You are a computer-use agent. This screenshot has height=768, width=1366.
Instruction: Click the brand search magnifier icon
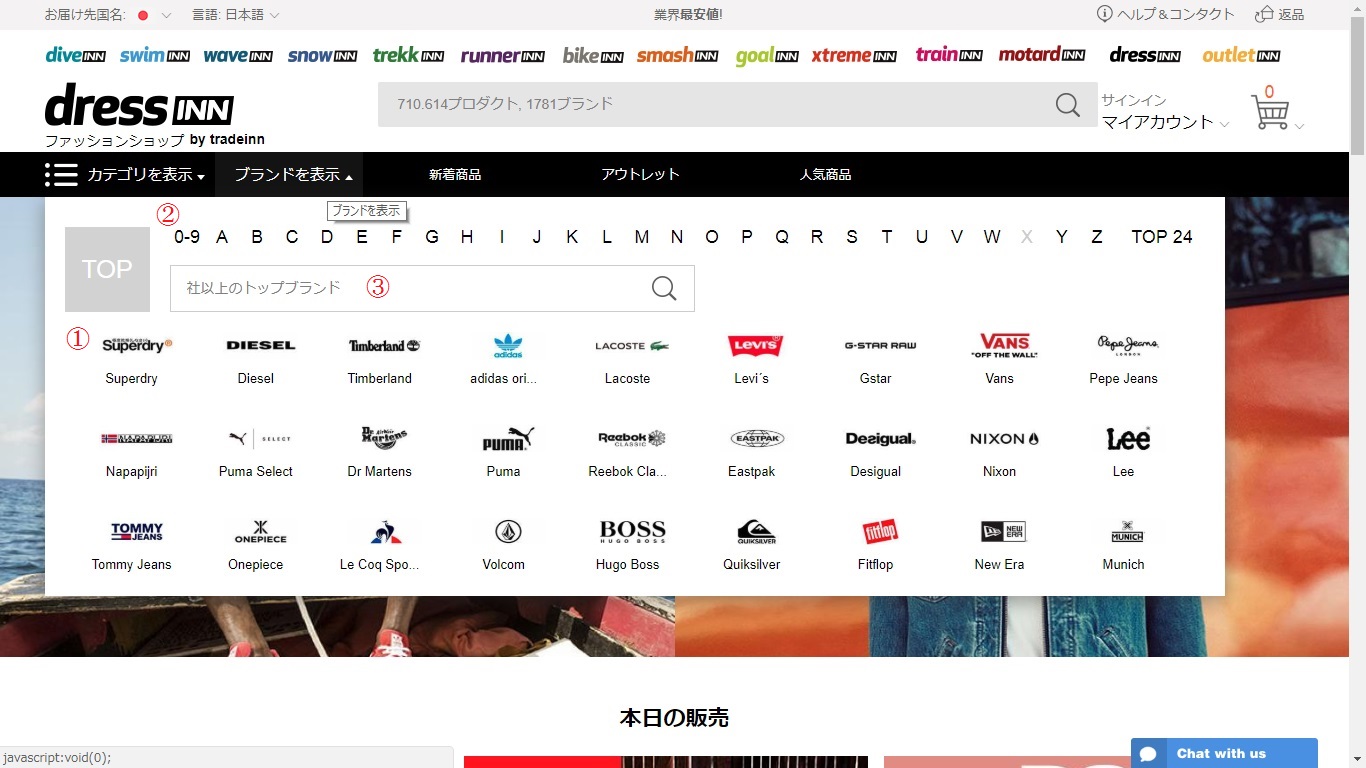(664, 288)
